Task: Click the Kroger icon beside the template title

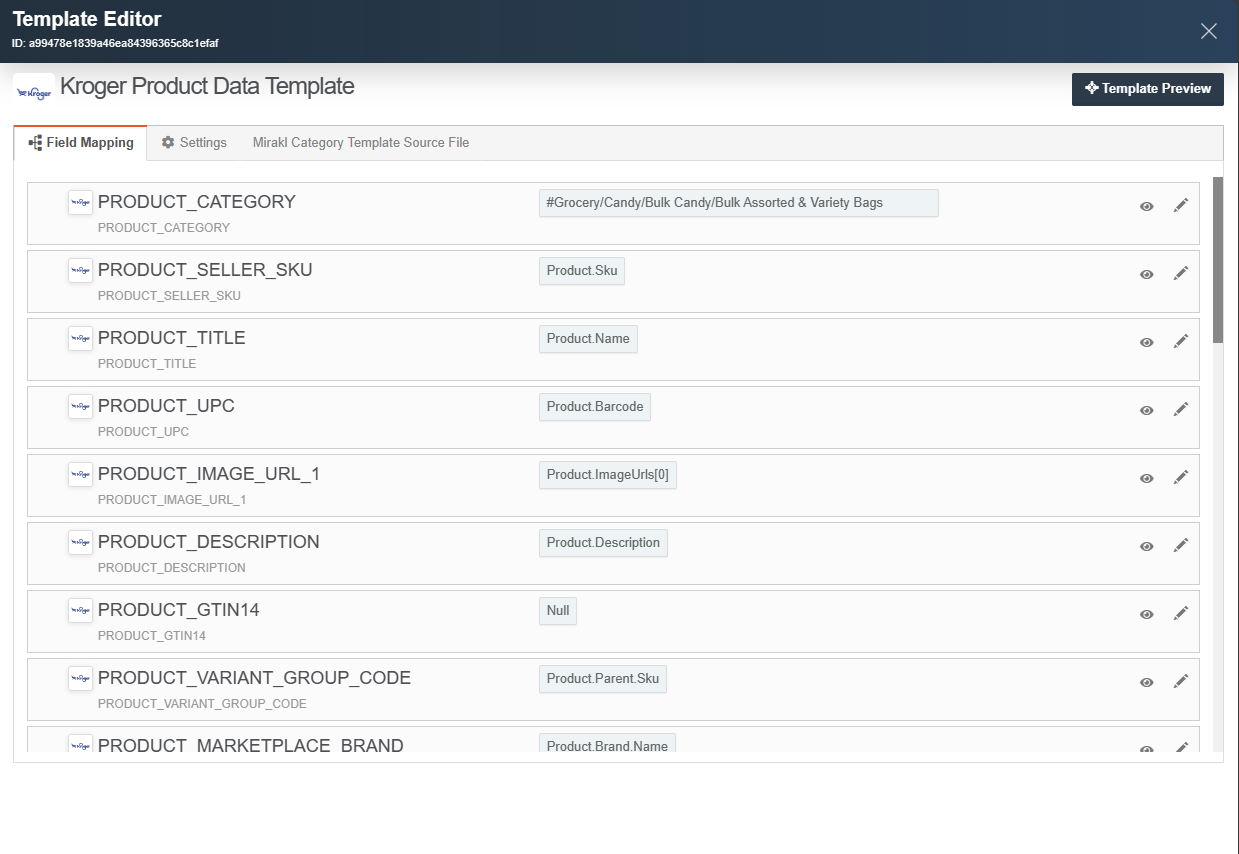Action: coord(33,89)
